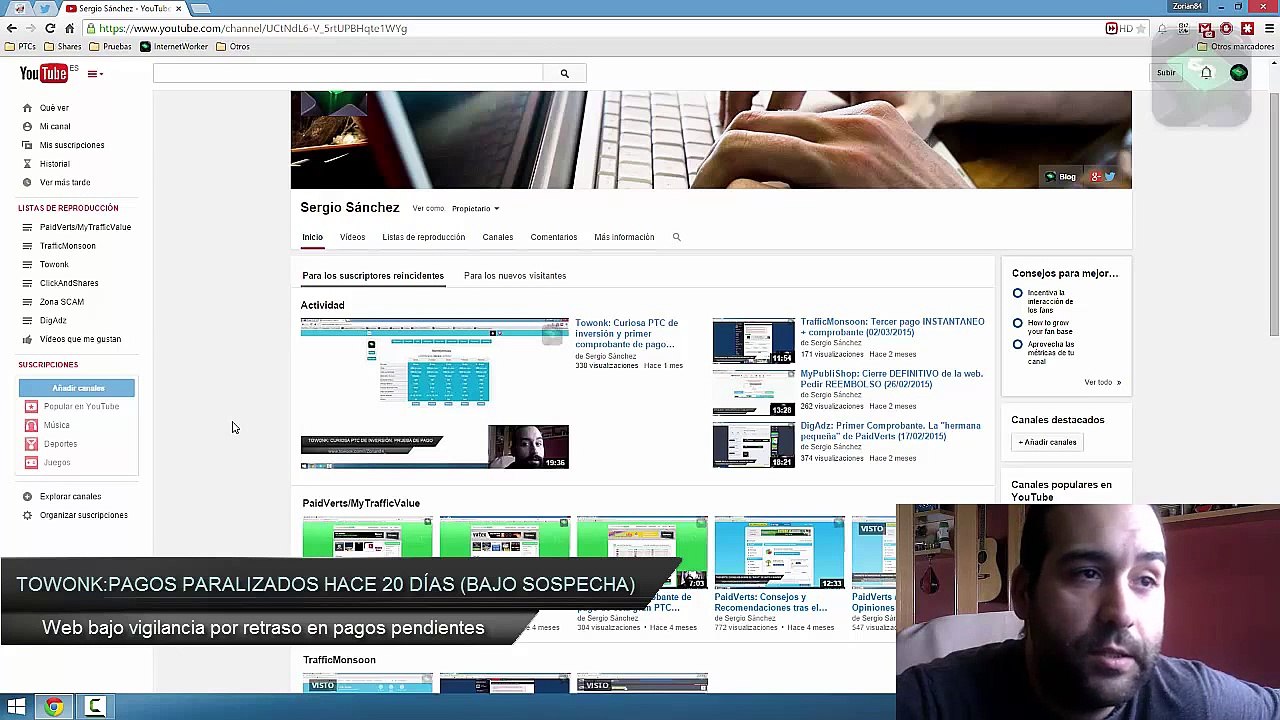Open the Towonk Curiosa PTC featured video thumbnail
Viewport: 1280px width, 720px height.
coord(435,394)
